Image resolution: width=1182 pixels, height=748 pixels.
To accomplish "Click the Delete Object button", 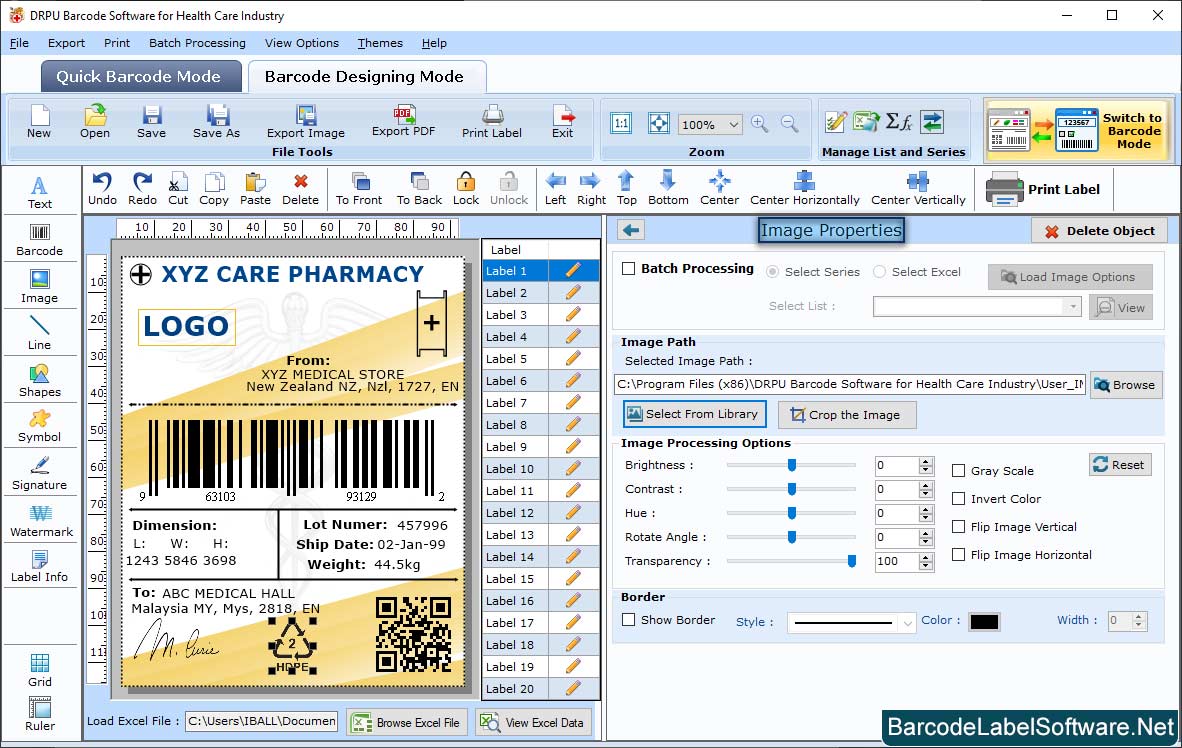I will coord(1099,231).
